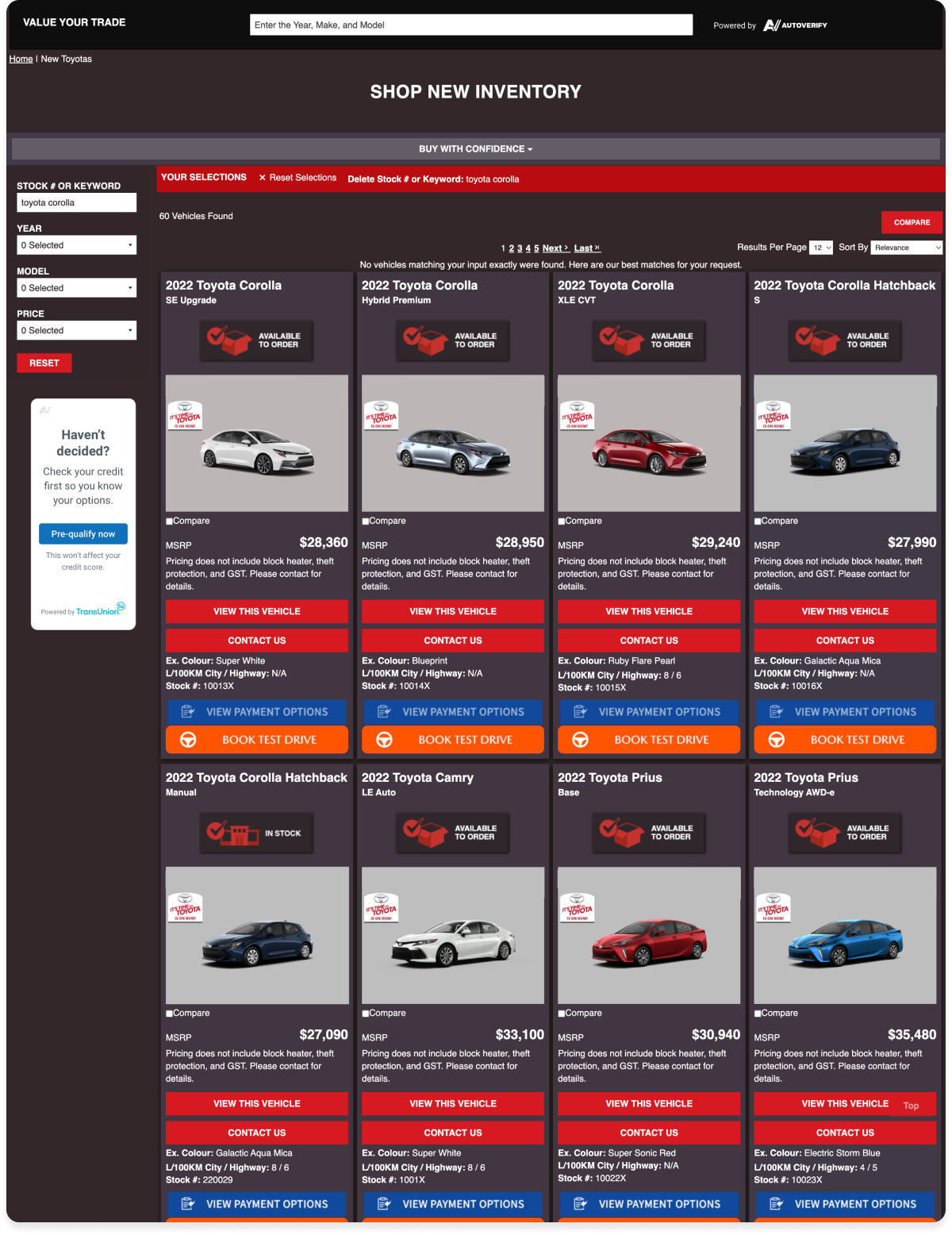
Task: Click steering wheel icon on Corolla Hybrid Premium test drive
Action: click(x=384, y=740)
